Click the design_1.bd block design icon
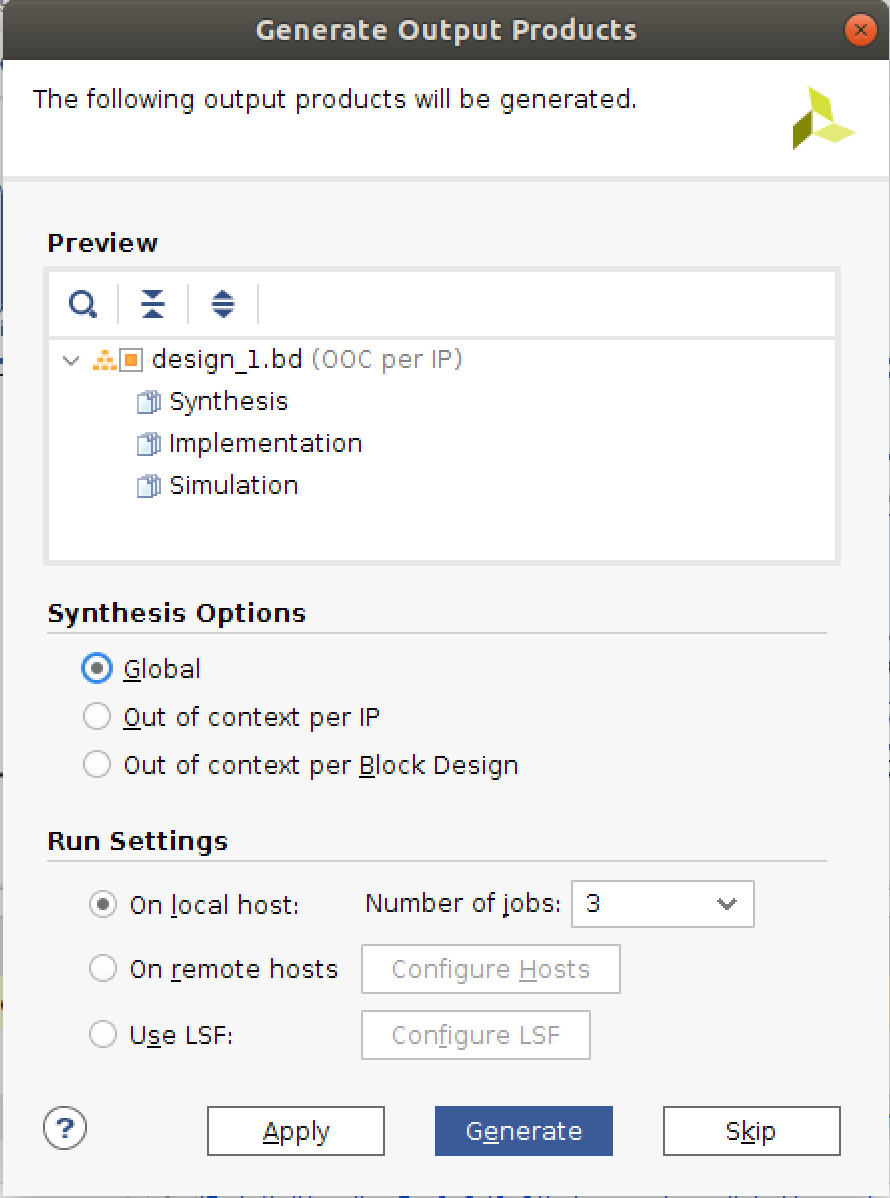 119,360
